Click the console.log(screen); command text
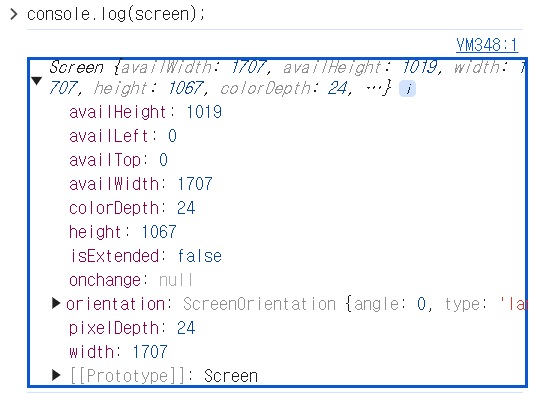The height and width of the screenshot is (393, 549). point(116,14)
